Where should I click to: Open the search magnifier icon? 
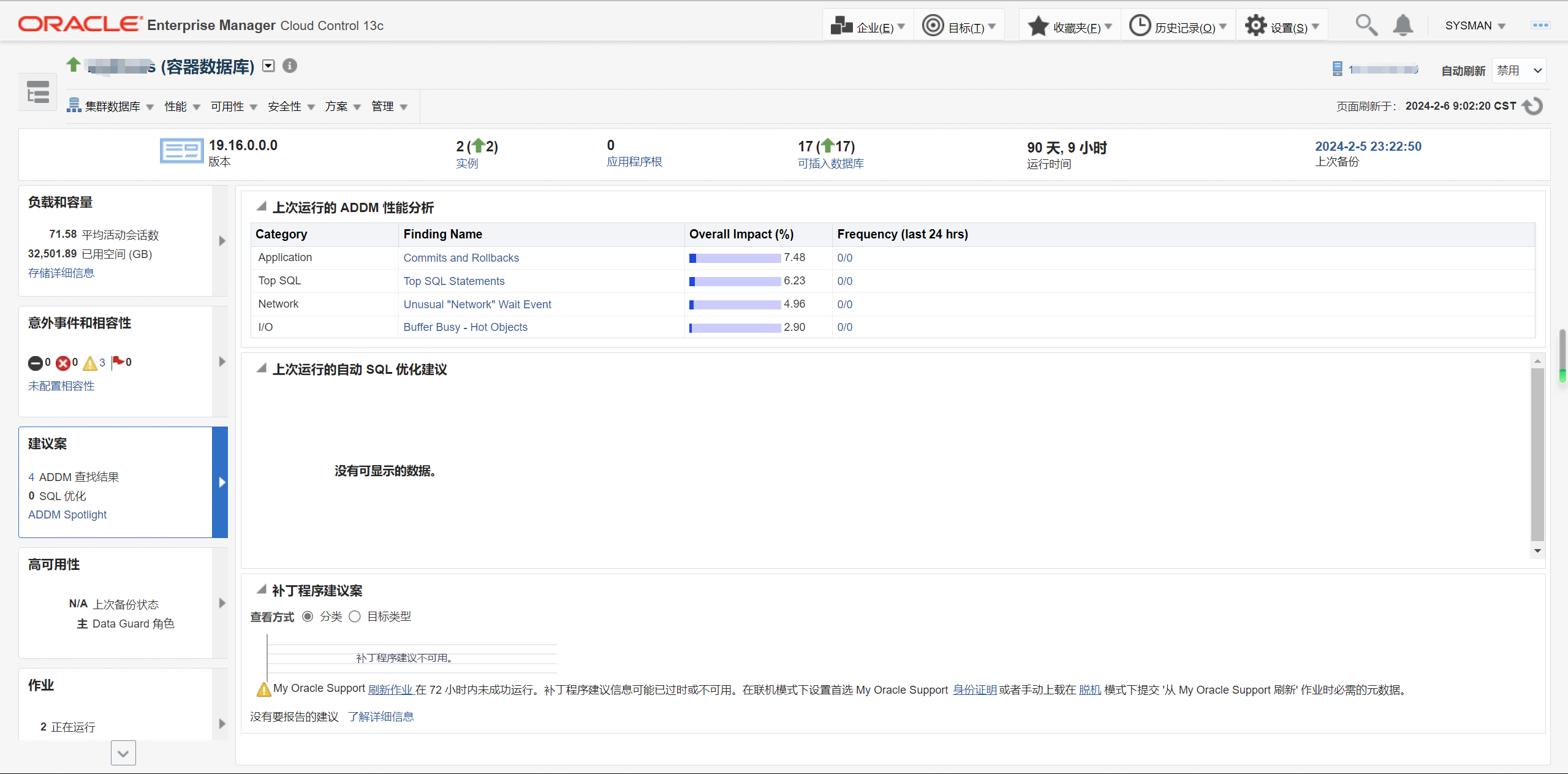pos(1366,25)
